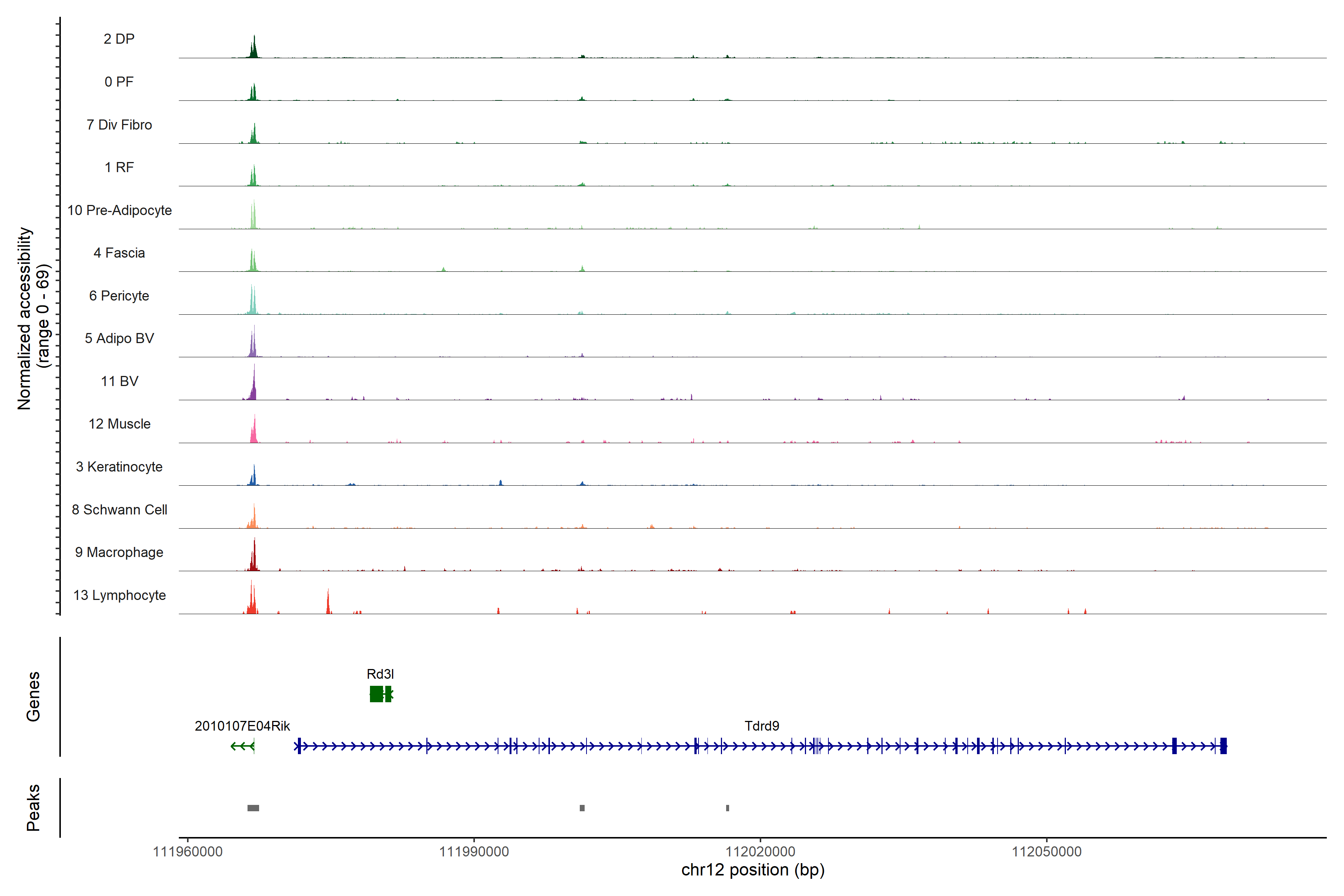This screenshot has height=896, width=1344.
Task: Click the Tdrd9 gene name label
Action: point(762,726)
